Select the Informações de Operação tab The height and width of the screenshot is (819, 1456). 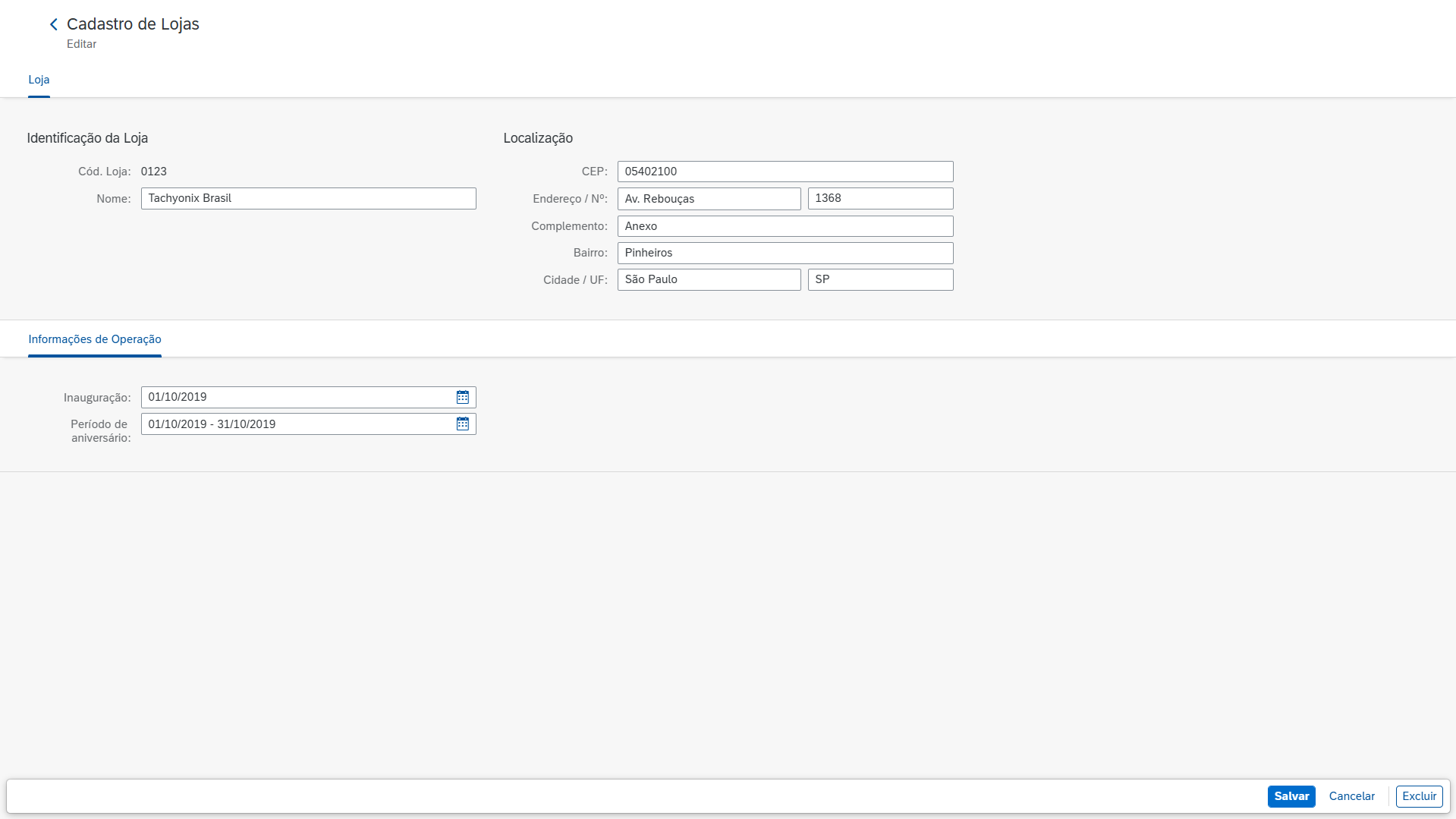(95, 339)
